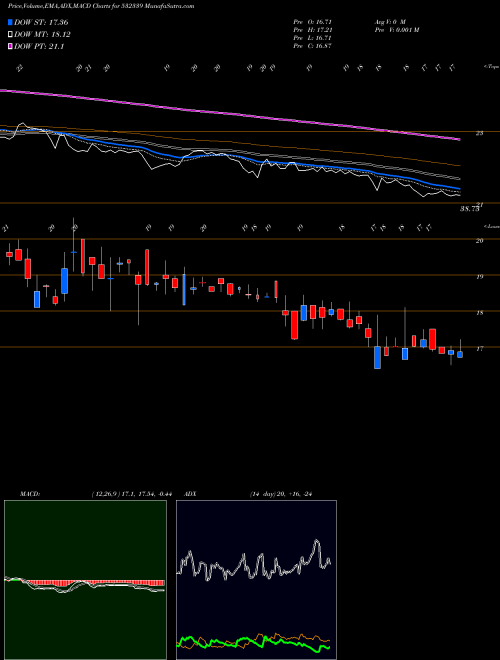Image resolution: width=500 pixels, height=660 pixels.
Task: Click the 23 level label on EMA chart
Action: (x=479, y=133)
